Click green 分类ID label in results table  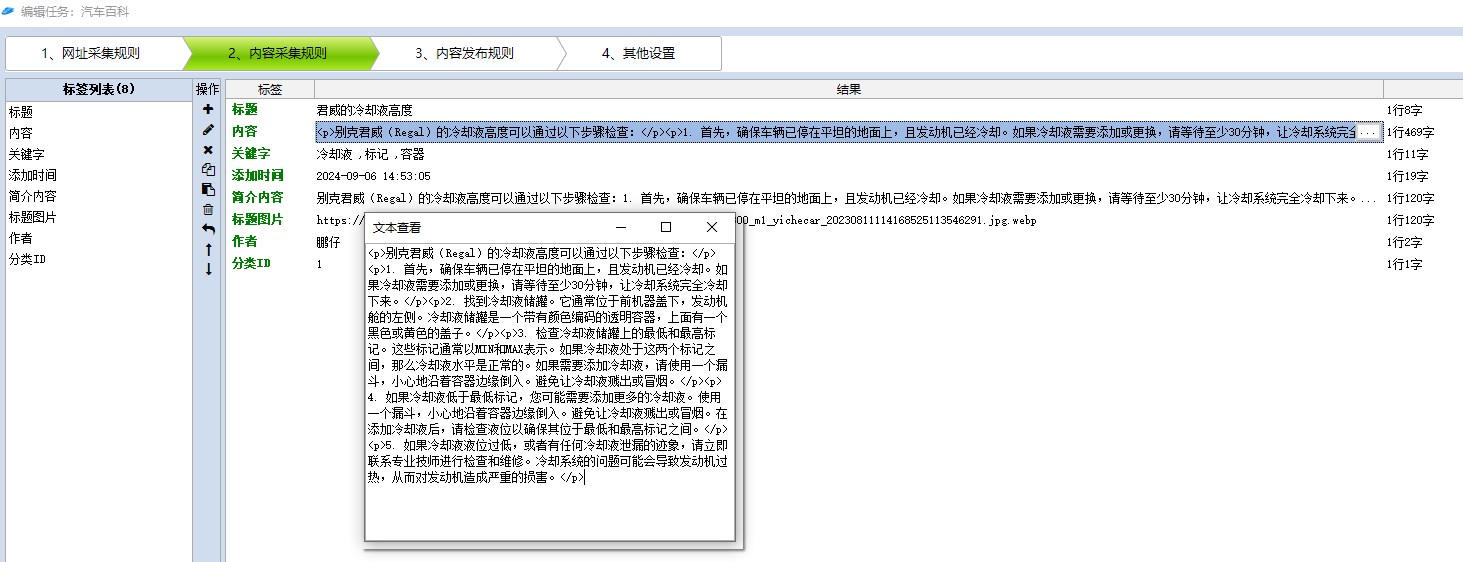[252, 264]
